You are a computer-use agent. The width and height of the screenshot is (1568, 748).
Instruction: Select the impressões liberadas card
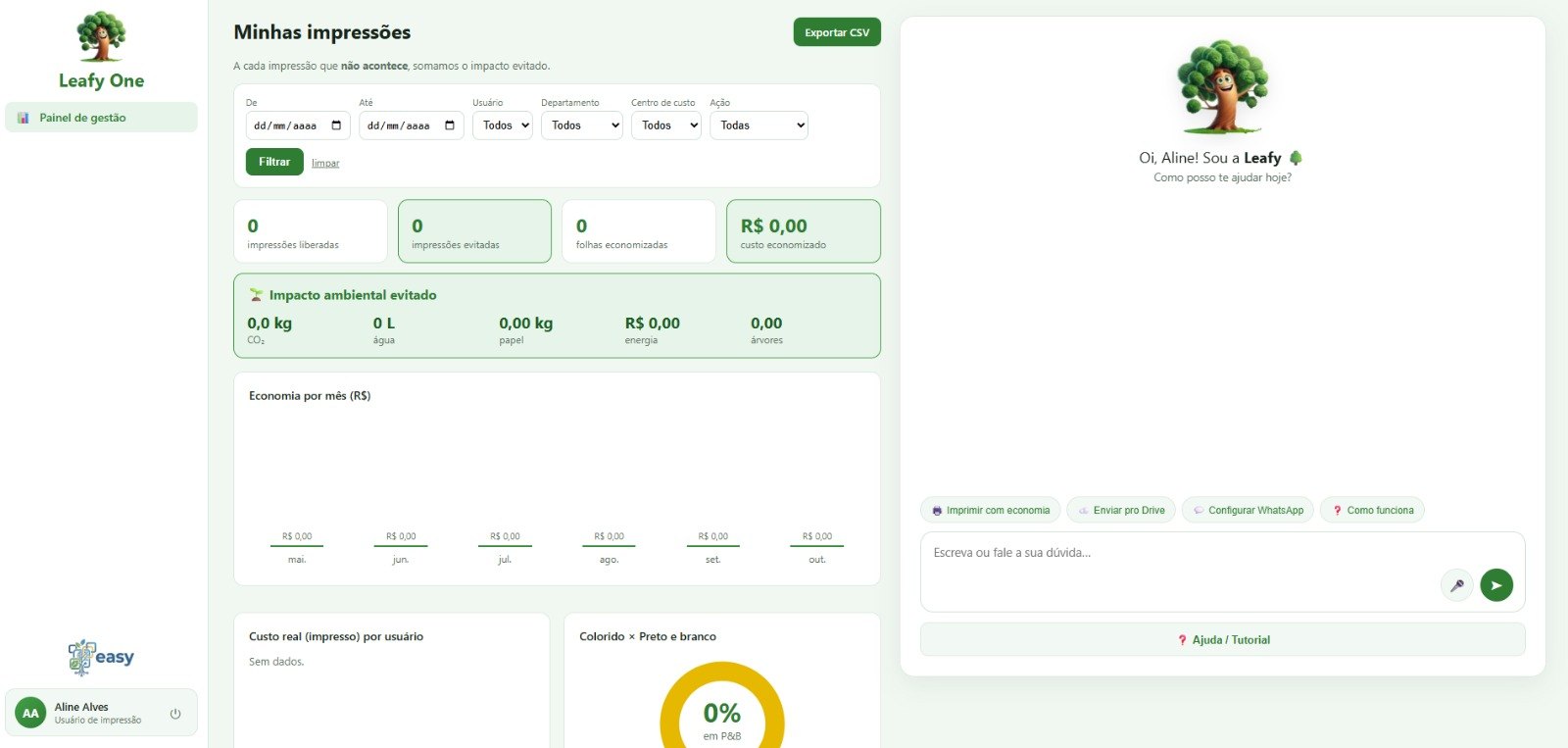(311, 231)
